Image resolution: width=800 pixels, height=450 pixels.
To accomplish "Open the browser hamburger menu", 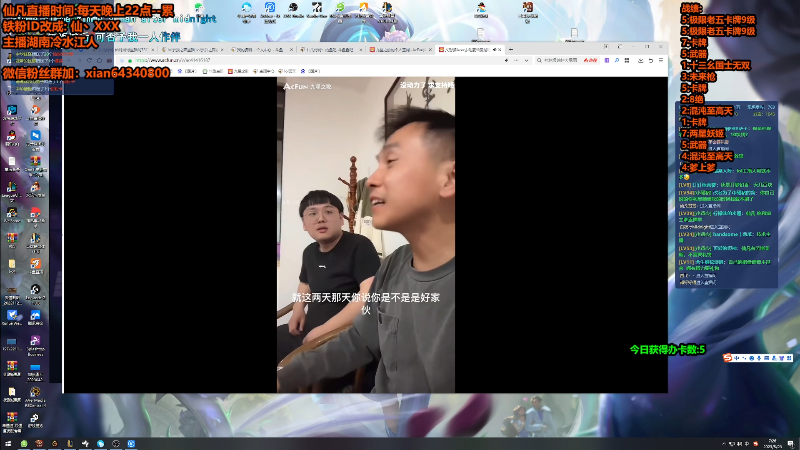I will tap(661, 60).
